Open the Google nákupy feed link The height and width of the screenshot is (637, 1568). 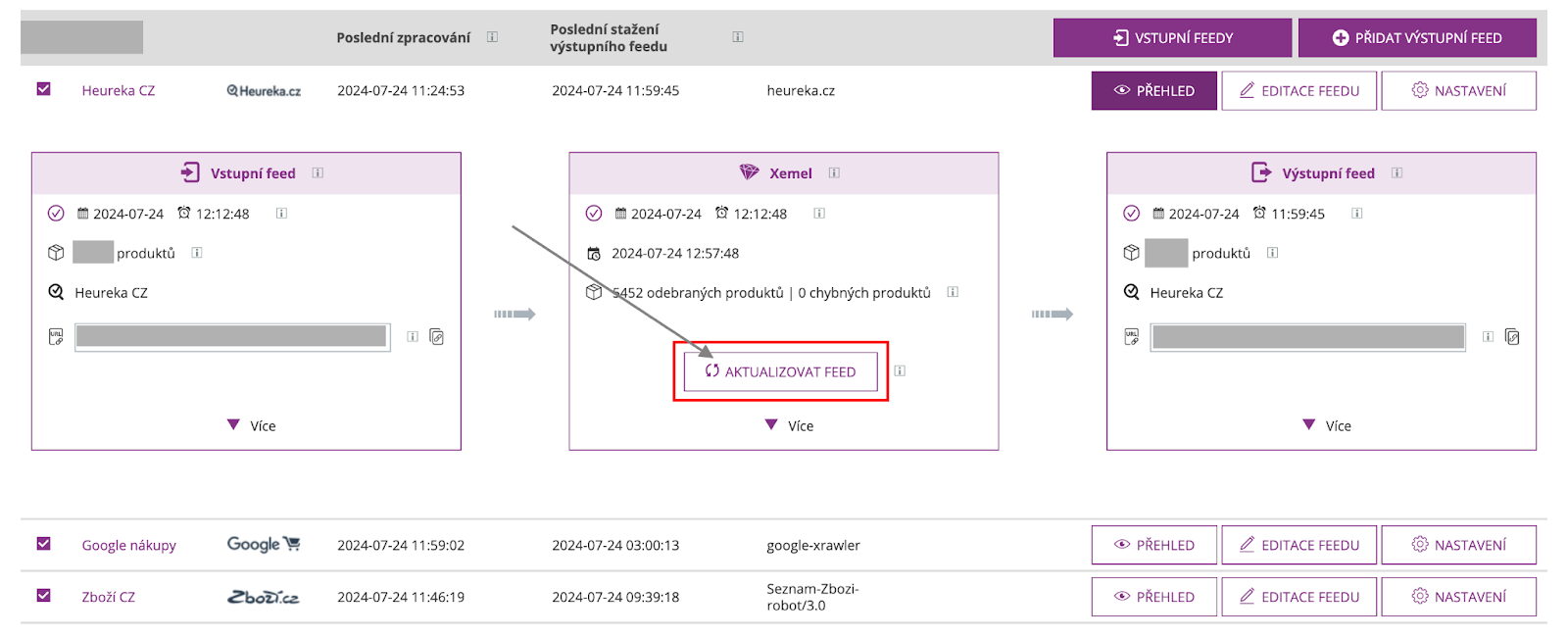pyautogui.click(x=128, y=546)
